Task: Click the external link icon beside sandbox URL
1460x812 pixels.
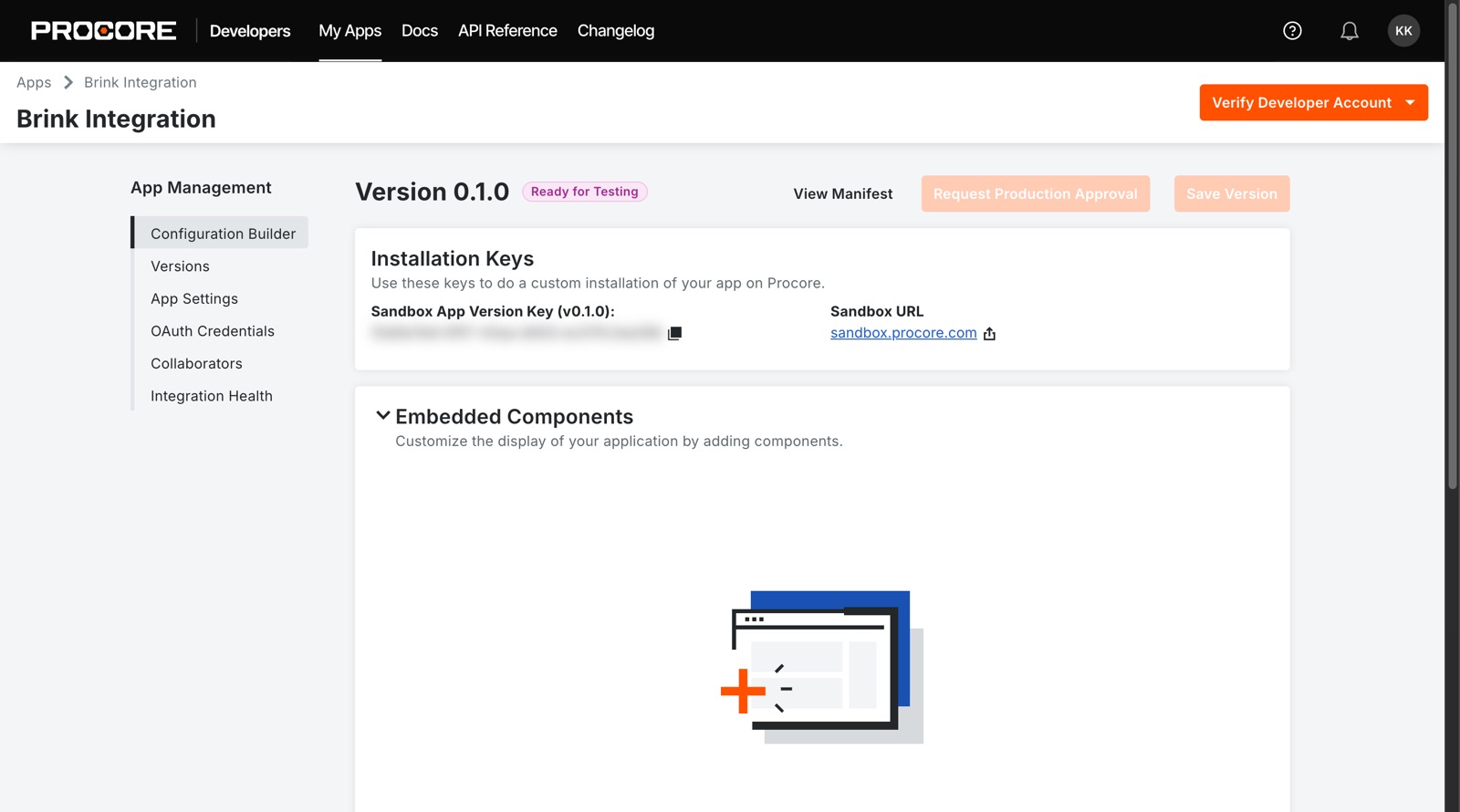Action: [989, 334]
